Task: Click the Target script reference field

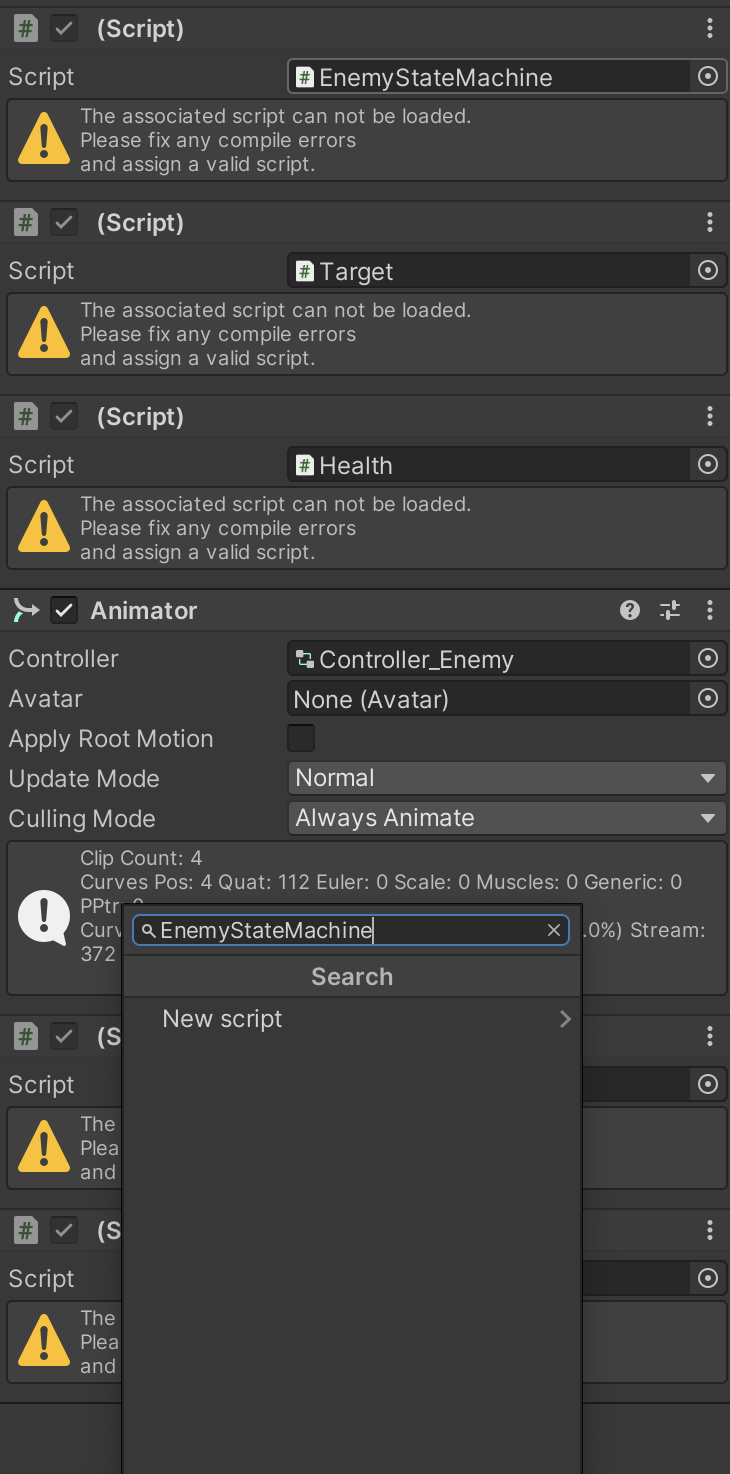Action: tap(488, 271)
